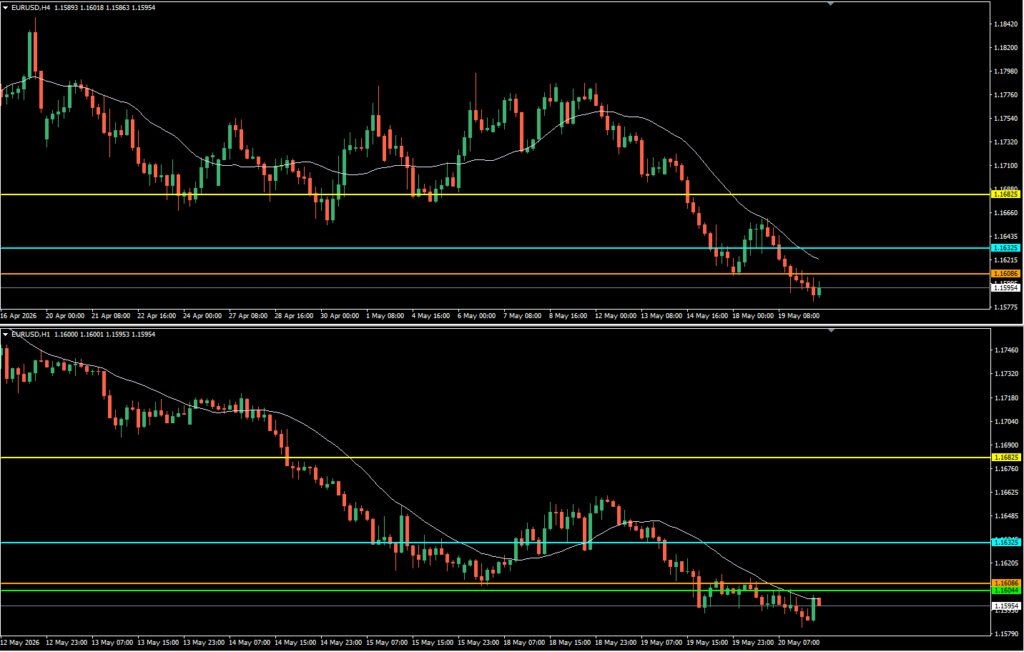Click 1.17540 on the H4 price scale
This screenshot has width=1024, height=652.
[x=1007, y=118]
